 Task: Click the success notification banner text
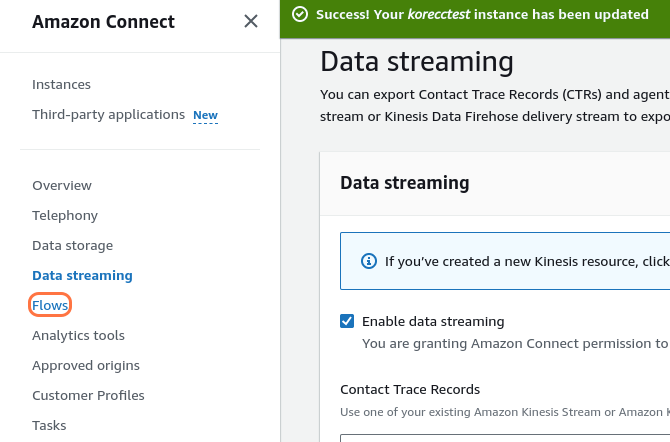(x=482, y=15)
